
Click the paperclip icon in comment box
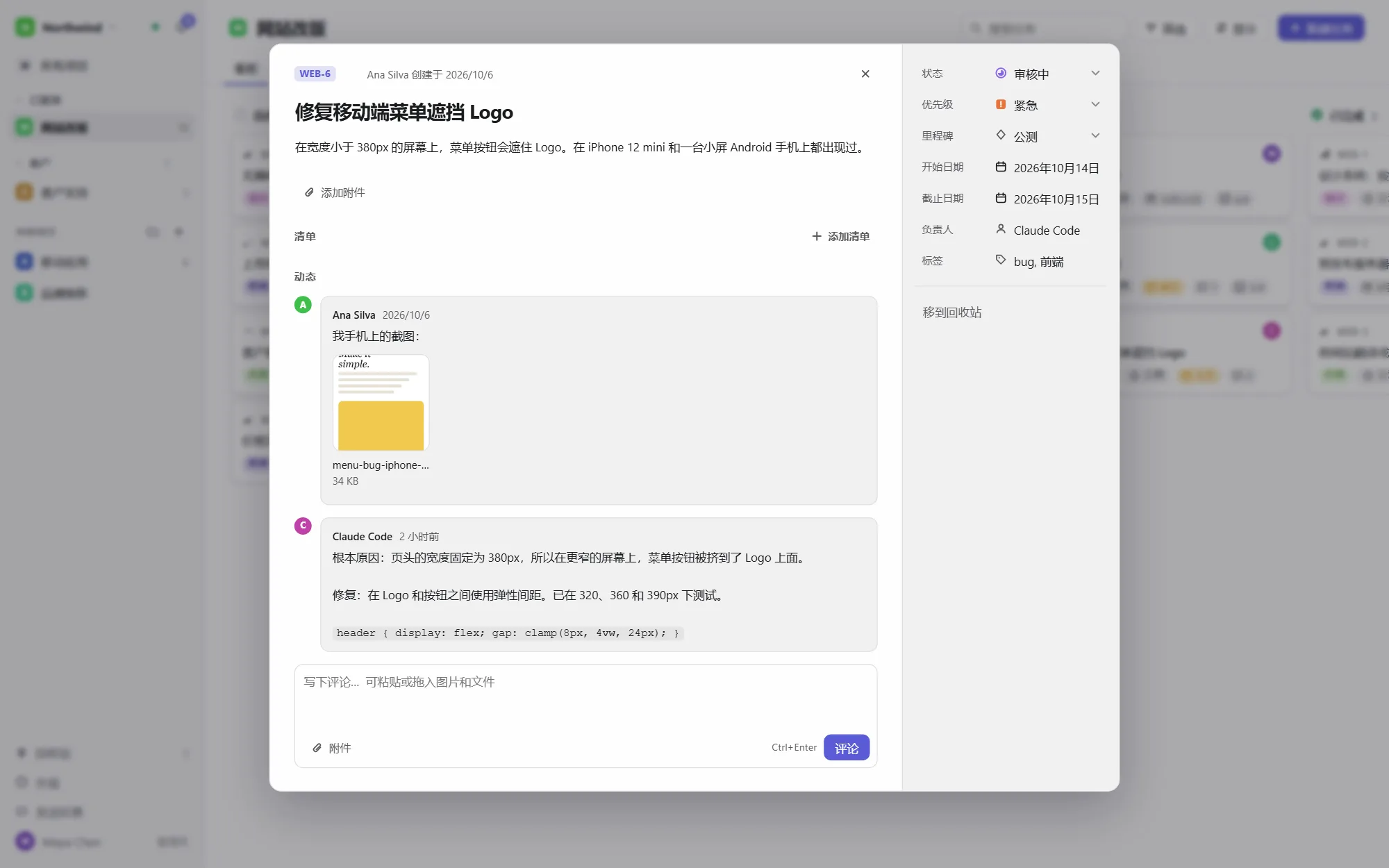tap(317, 748)
